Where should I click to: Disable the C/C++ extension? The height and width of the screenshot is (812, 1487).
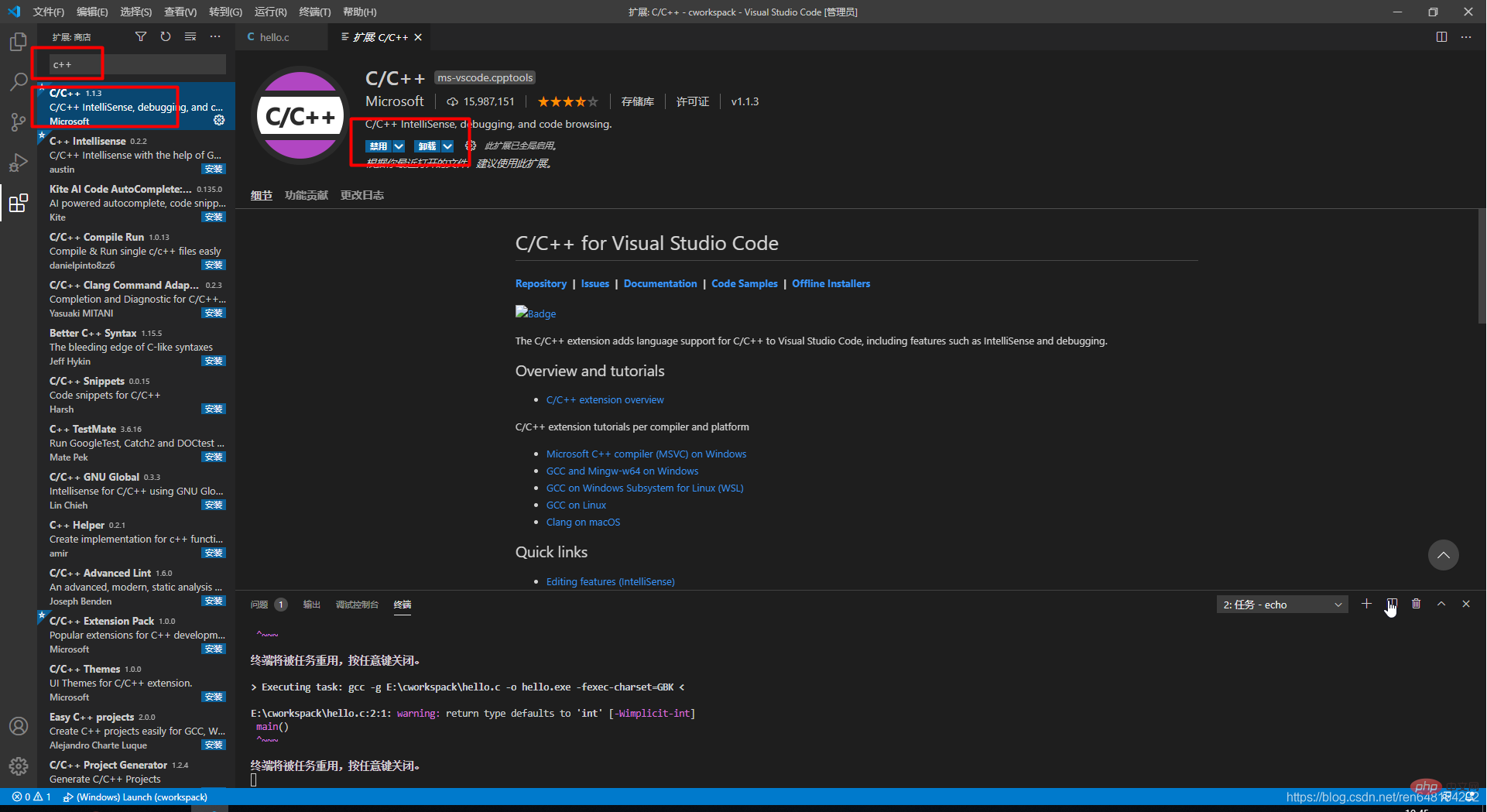pyautogui.click(x=379, y=146)
